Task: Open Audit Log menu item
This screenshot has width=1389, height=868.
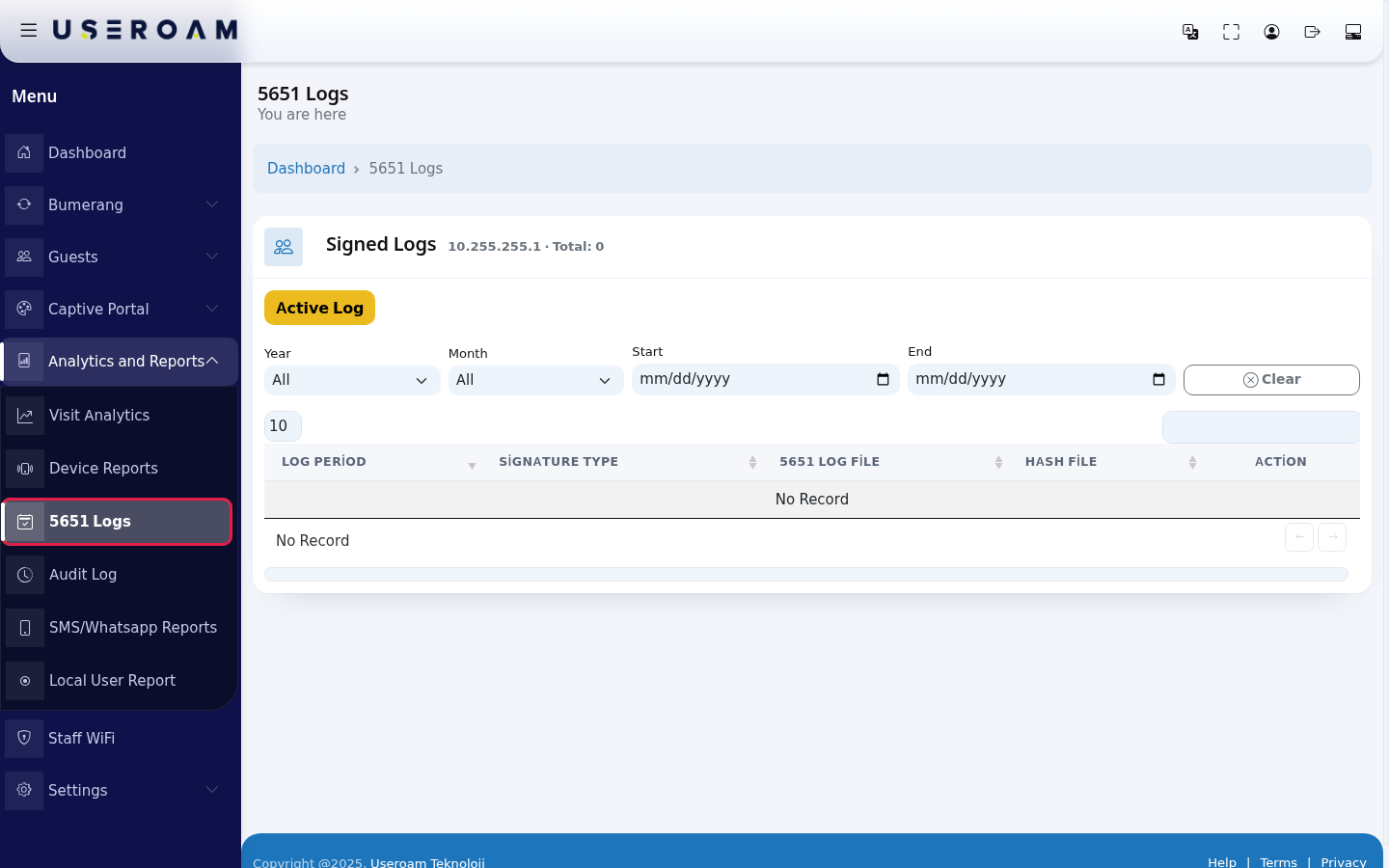Action: 119,574
